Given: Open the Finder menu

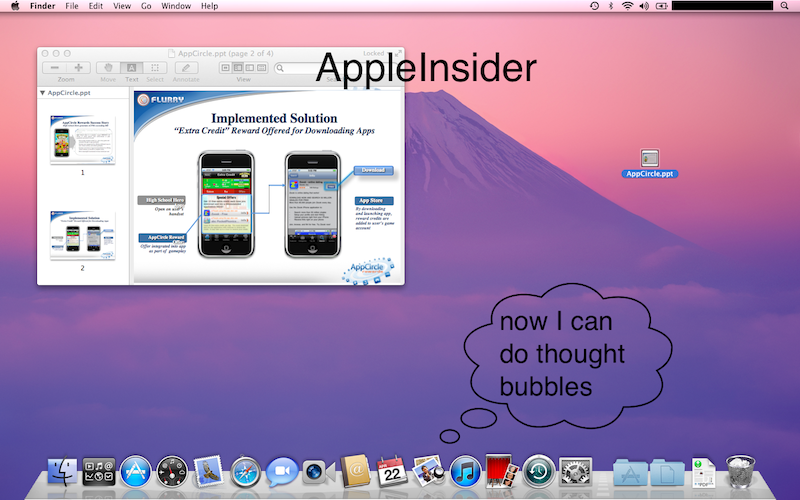Looking at the screenshot, I should click(x=42, y=6).
